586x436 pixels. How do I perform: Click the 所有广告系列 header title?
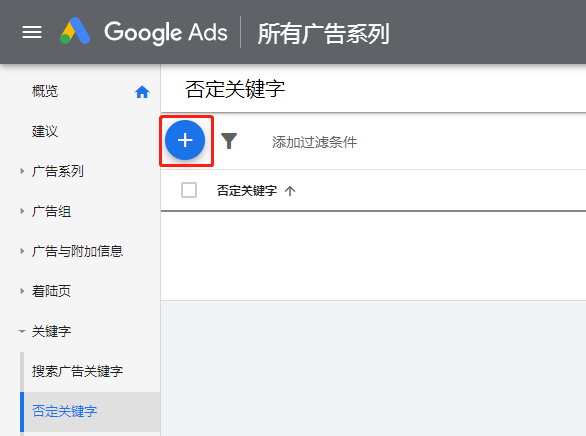[x=324, y=33]
